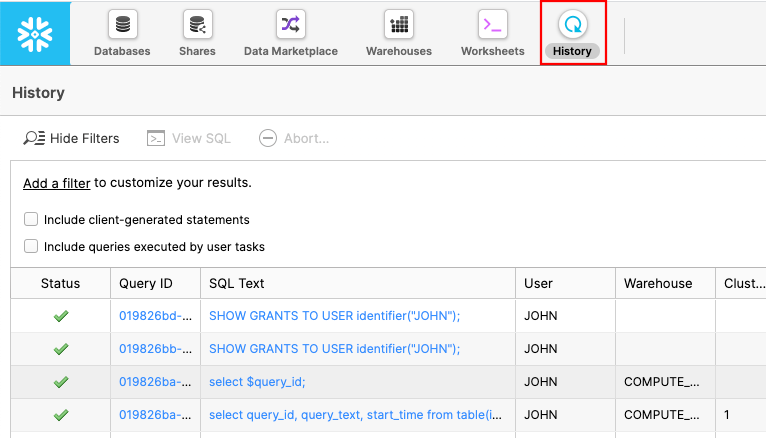Click the first row's green success checkmark
766x438 pixels.
(x=60, y=316)
